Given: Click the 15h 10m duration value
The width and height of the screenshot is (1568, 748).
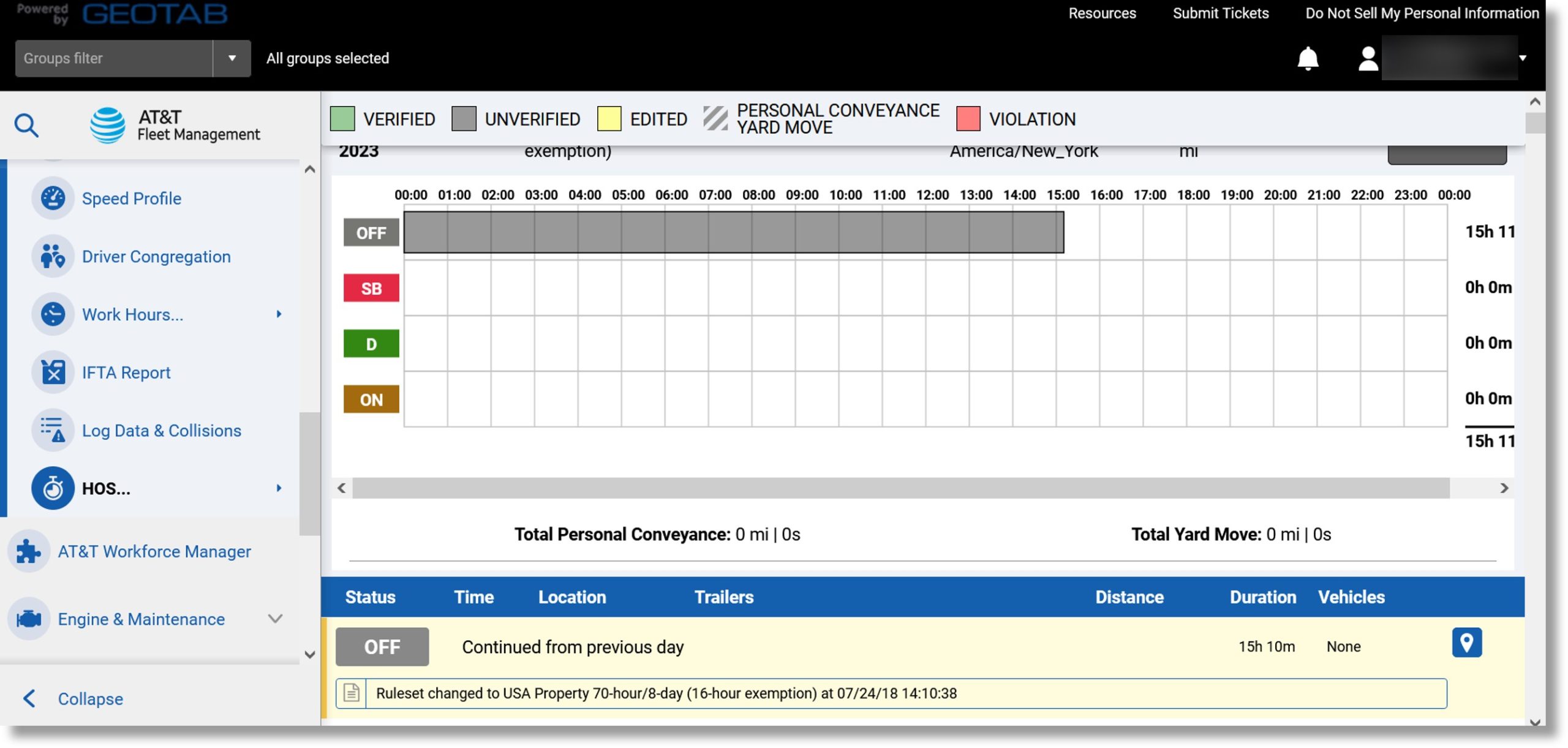Looking at the screenshot, I should coord(1267,646).
